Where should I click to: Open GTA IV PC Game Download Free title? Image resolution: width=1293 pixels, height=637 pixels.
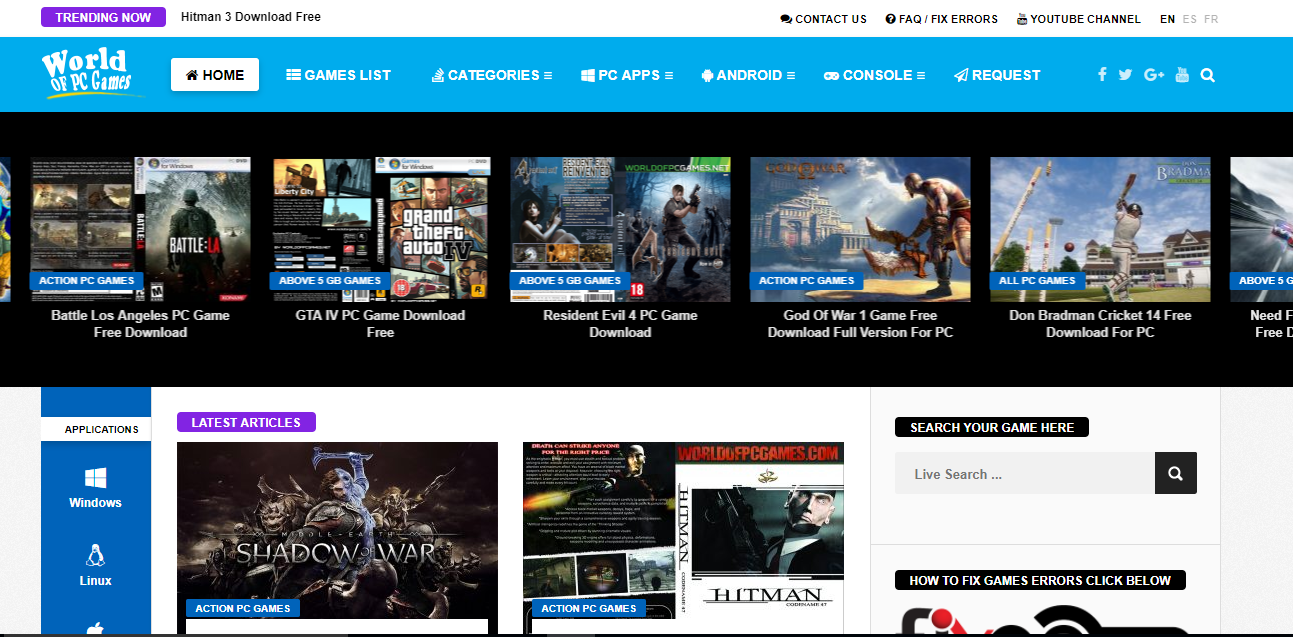point(380,323)
